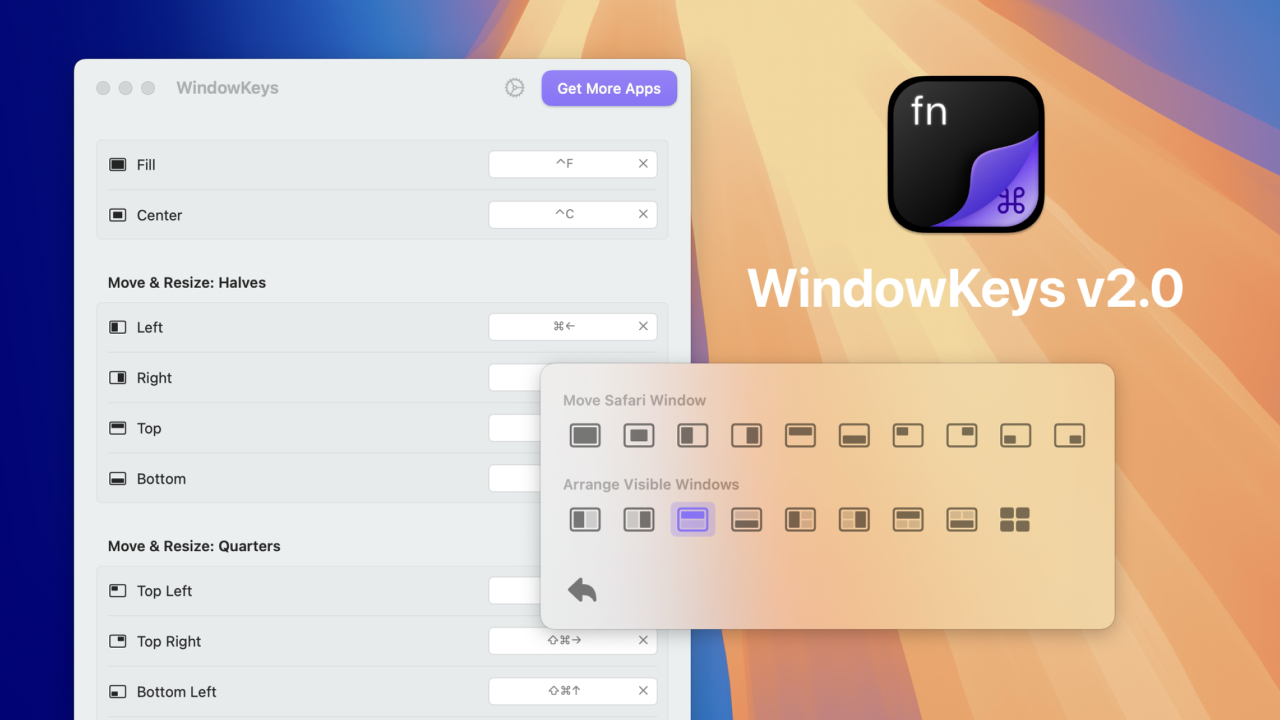
Task: Click the Fill row icon in WindowKeys list
Action: (118, 164)
